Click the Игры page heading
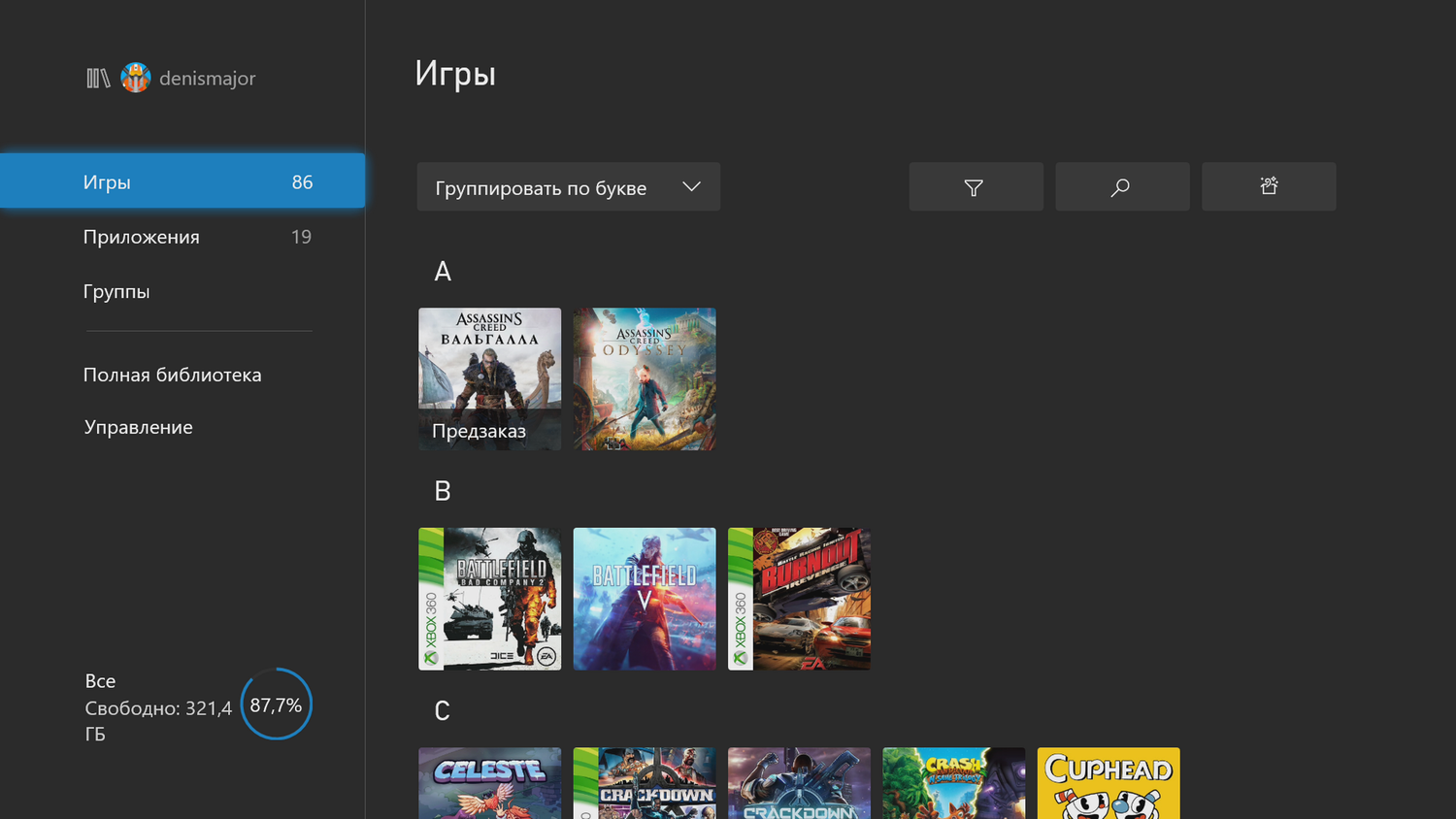 455,74
